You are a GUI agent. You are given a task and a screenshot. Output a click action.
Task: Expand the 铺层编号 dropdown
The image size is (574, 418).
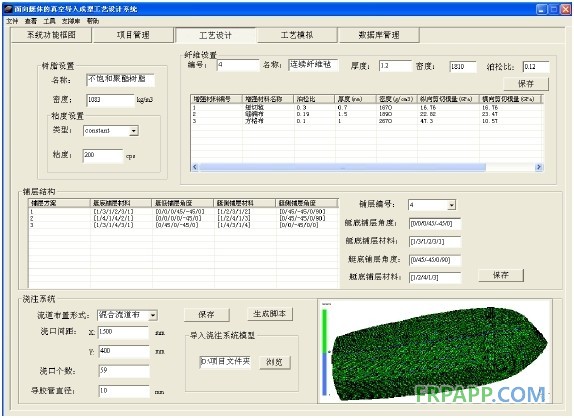coord(452,205)
